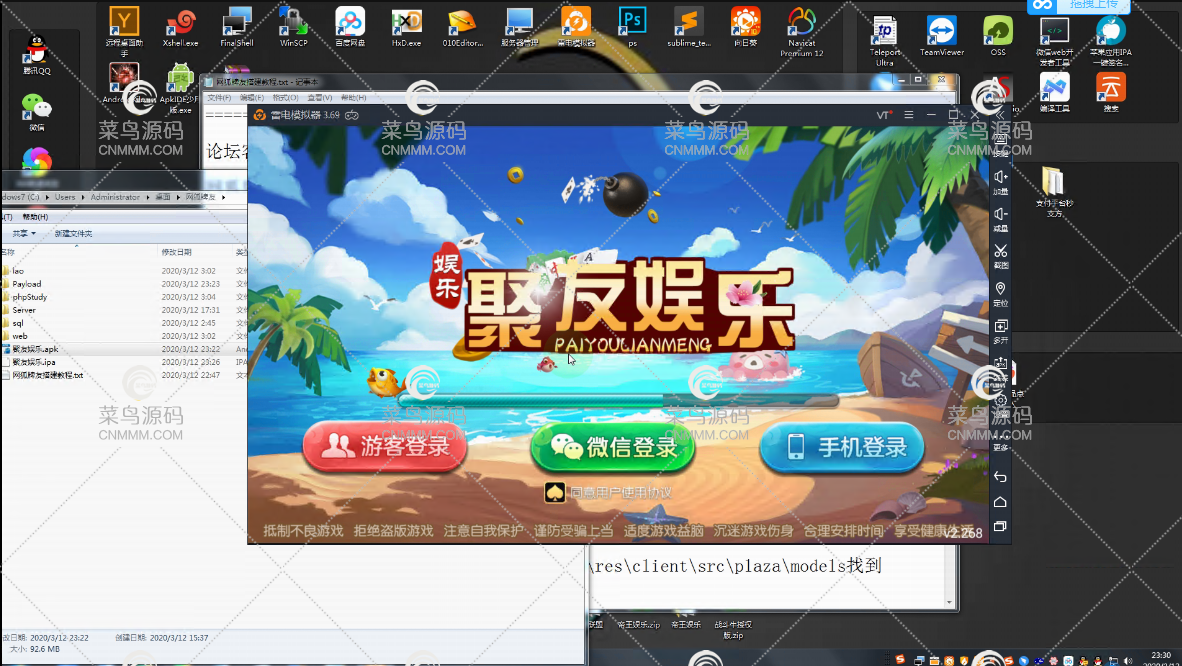Toggle the 同意用户使用协议 agreement checkbox

point(554,492)
